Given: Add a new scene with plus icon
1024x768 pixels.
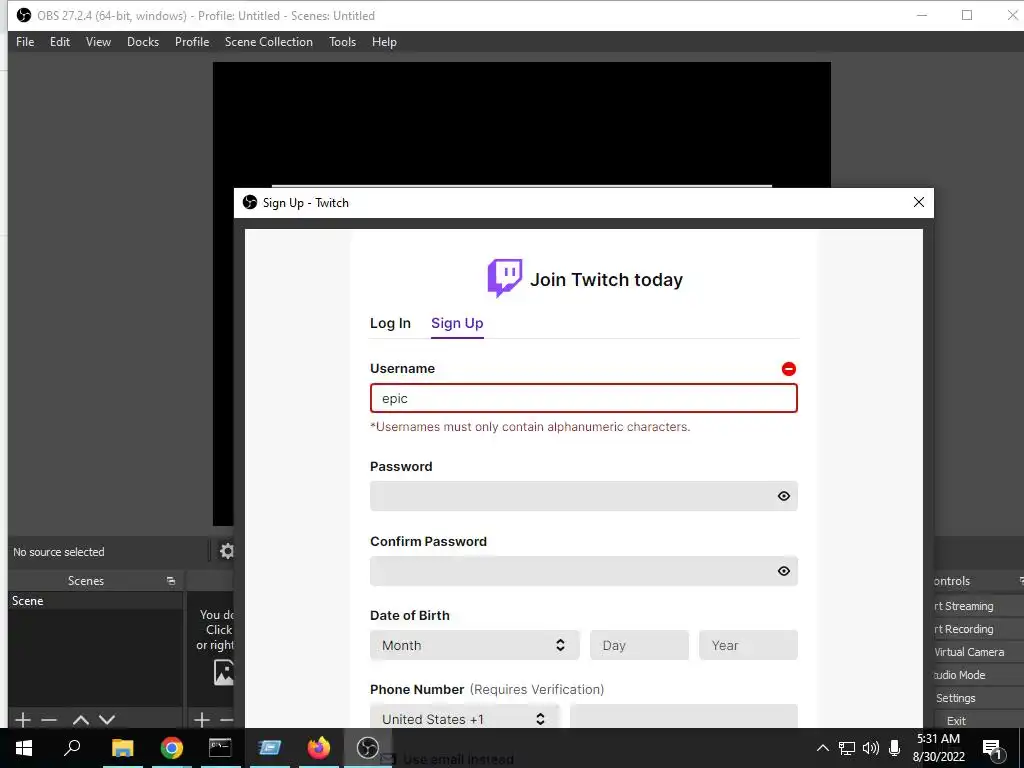Looking at the screenshot, I should pos(23,720).
